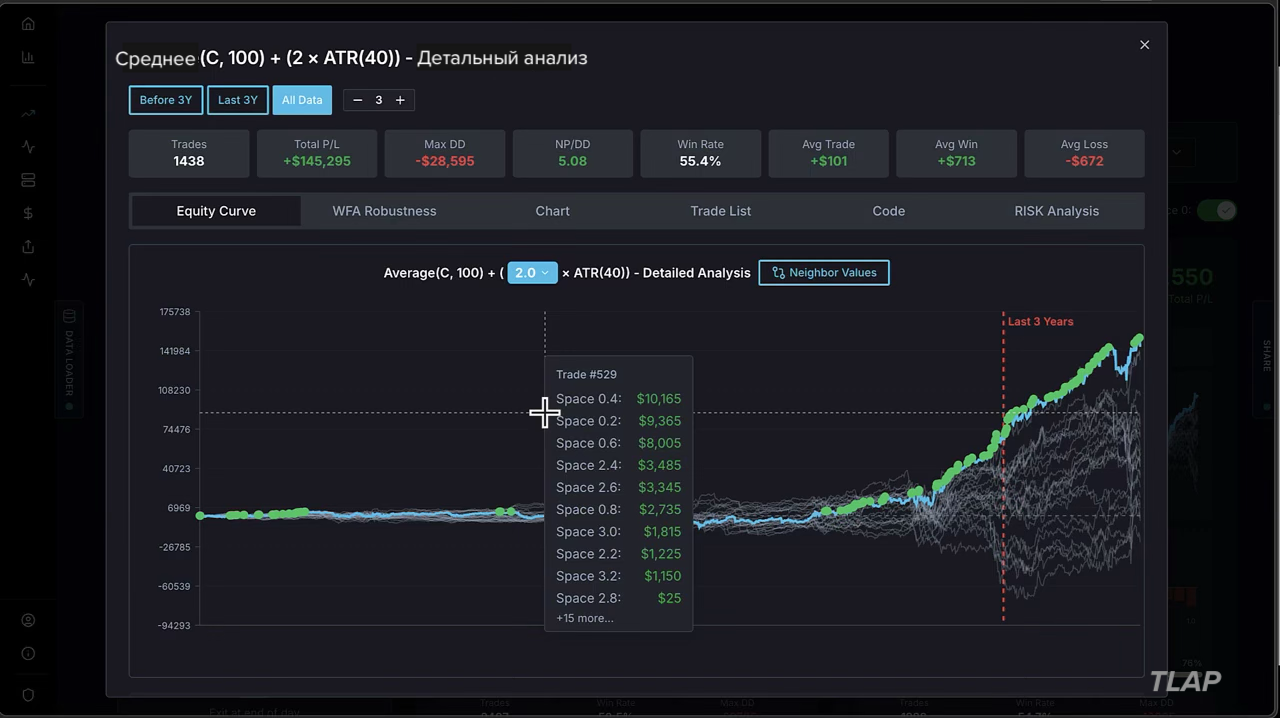Click the trending-up arrow sidebar icon
This screenshot has width=1280, height=718.
tap(28, 114)
